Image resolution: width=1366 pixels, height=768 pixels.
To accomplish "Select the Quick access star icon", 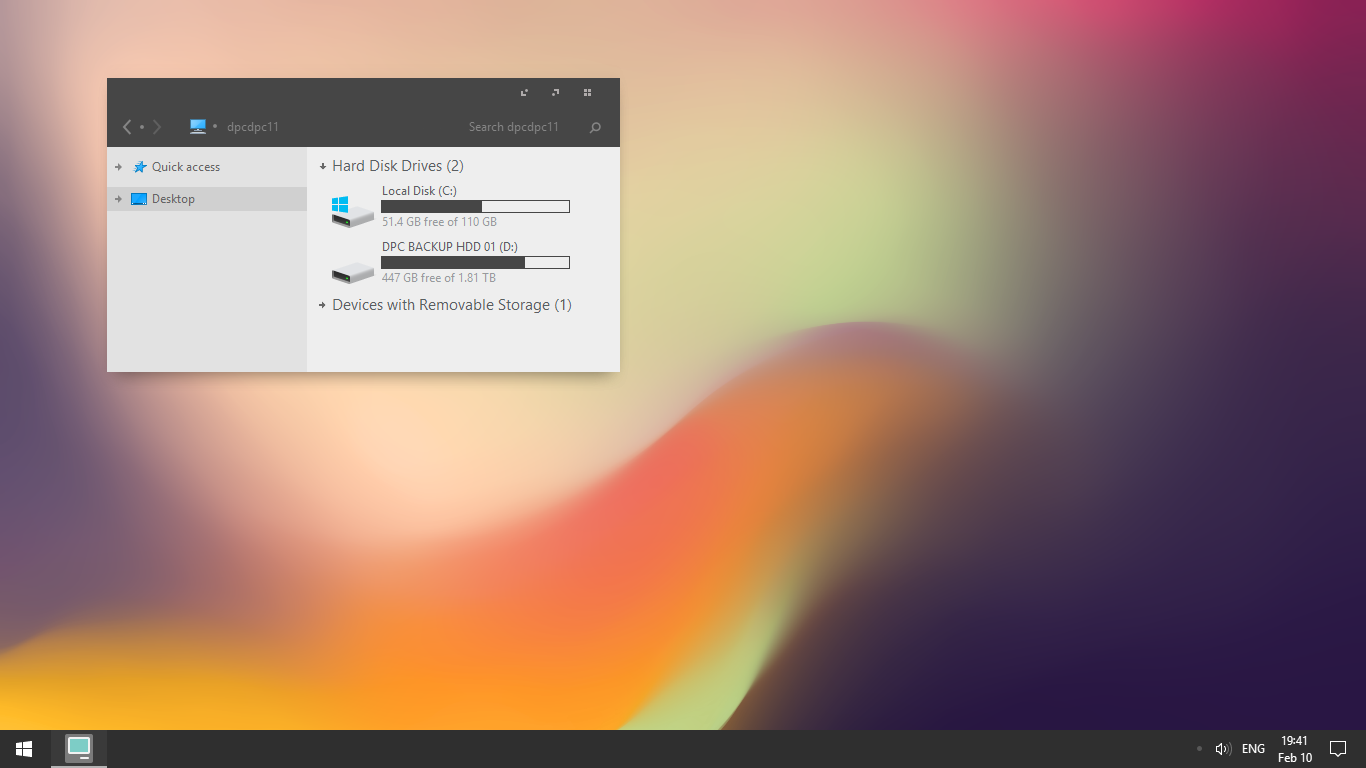I will [140, 166].
